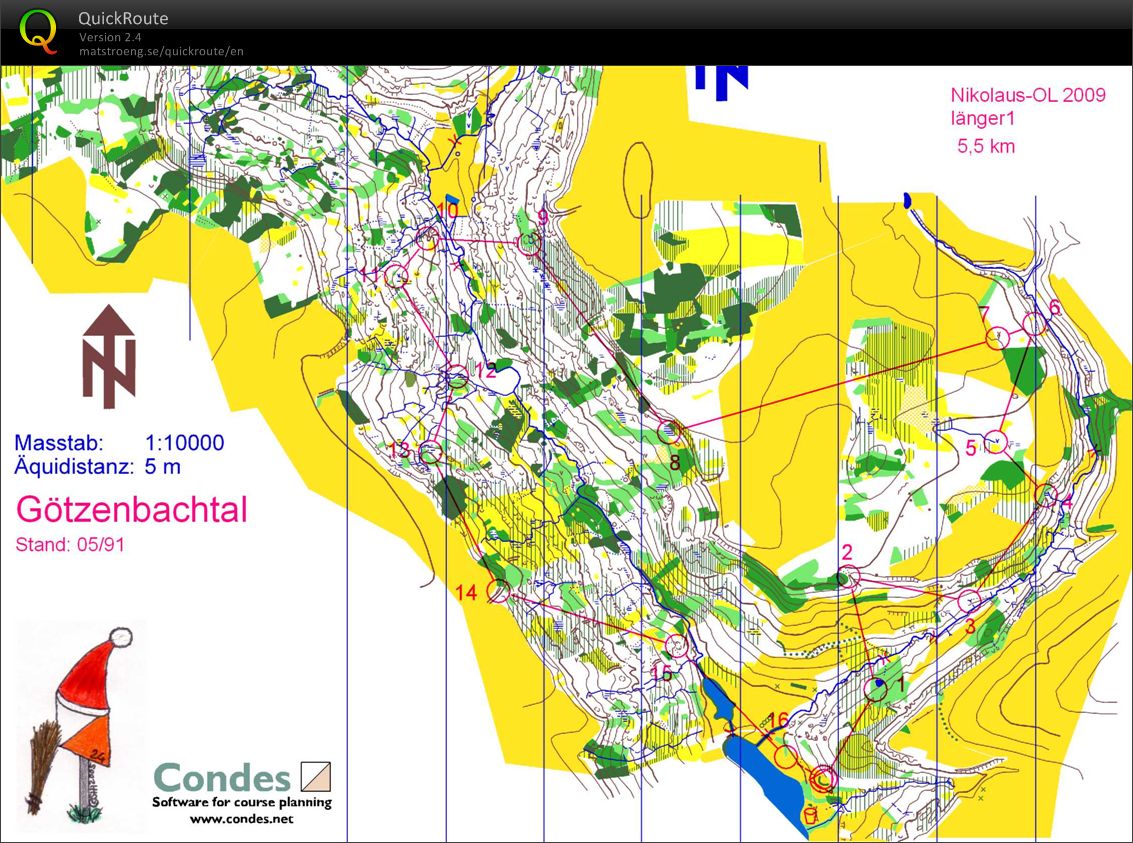Select control circle 9 at the top
1133x843 pixels.
(x=529, y=242)
